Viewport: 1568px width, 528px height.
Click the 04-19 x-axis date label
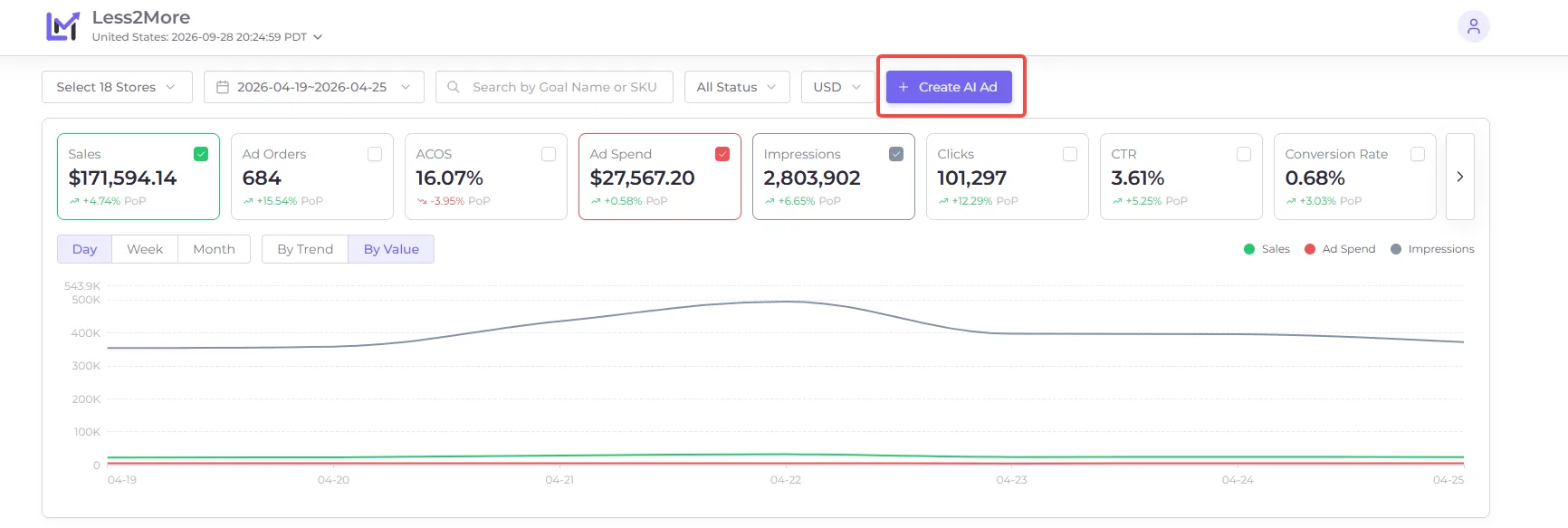coord(122,480)
